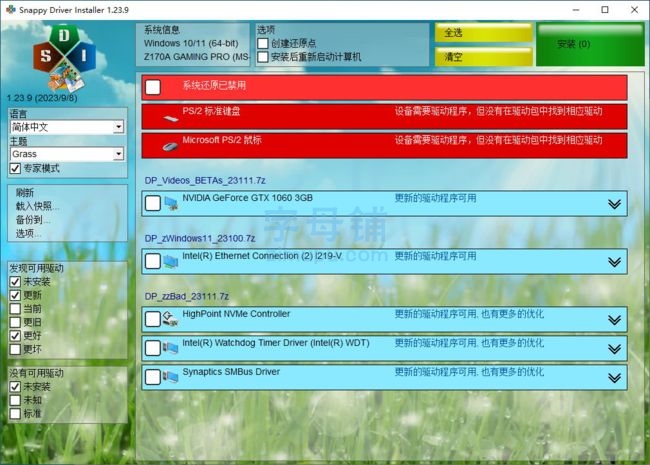Screen dimensions: 650x465
Task: Enable 安装后重新启动计算机 checkbox
Action: pos(262,57)
